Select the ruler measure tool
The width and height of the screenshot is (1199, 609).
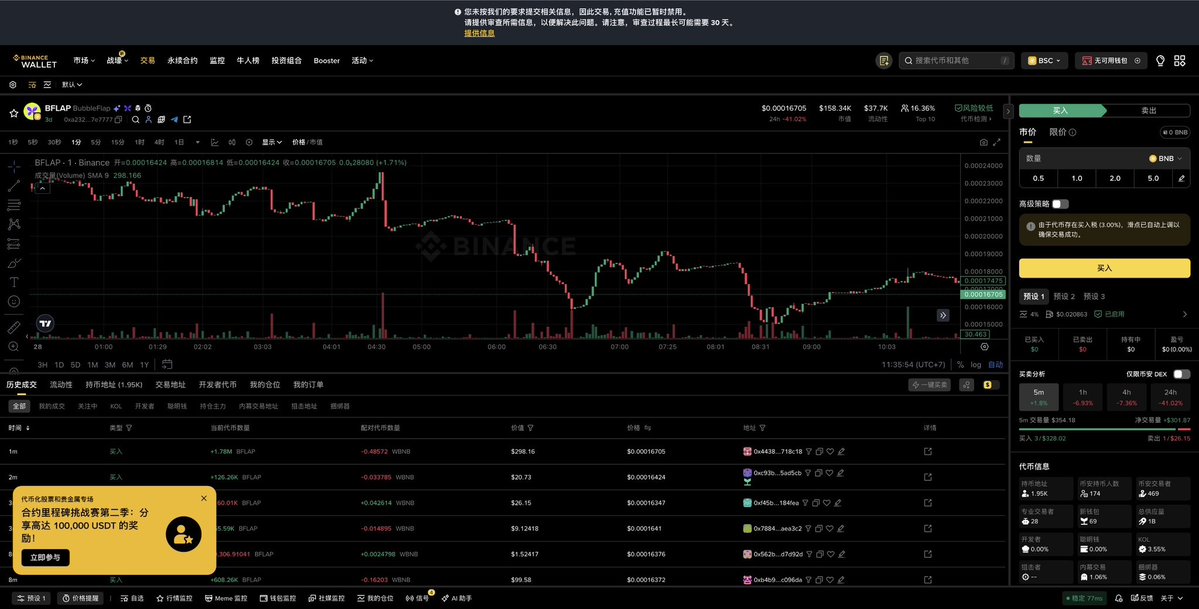pos(14,327)
